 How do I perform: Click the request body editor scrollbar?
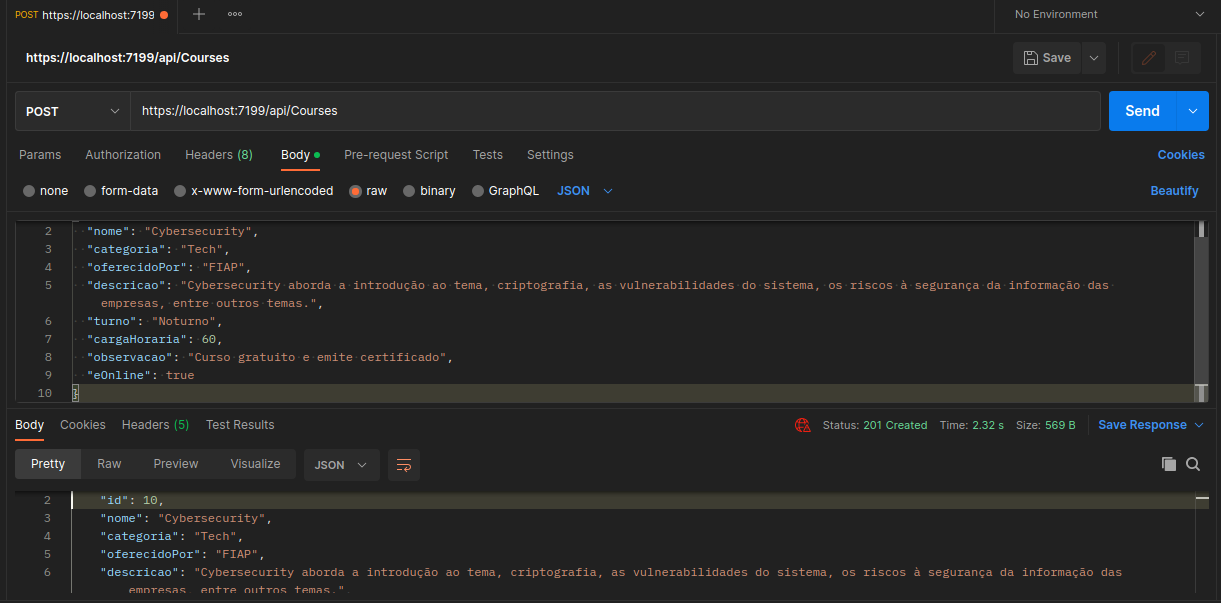click(x=1202, y=311)
